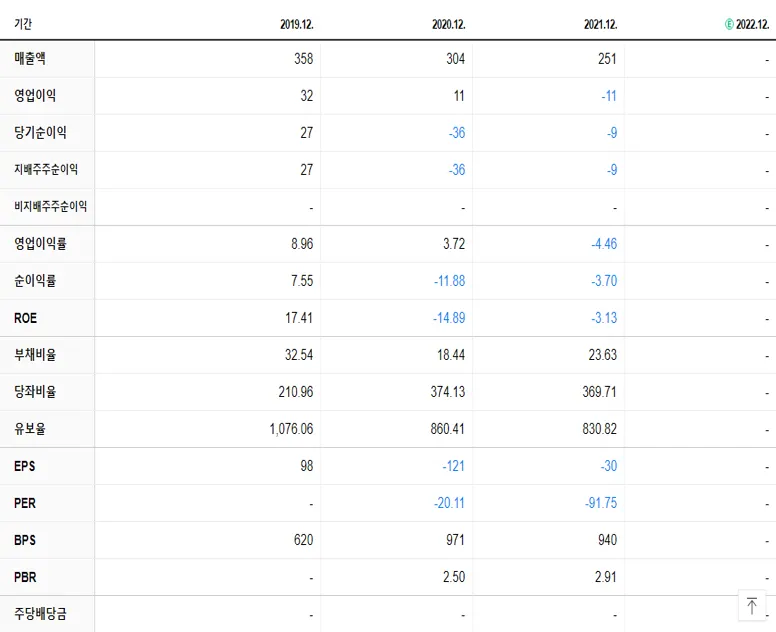Click the 영업이익률 value 3.72
776x632 pixels.
point(454,244)
